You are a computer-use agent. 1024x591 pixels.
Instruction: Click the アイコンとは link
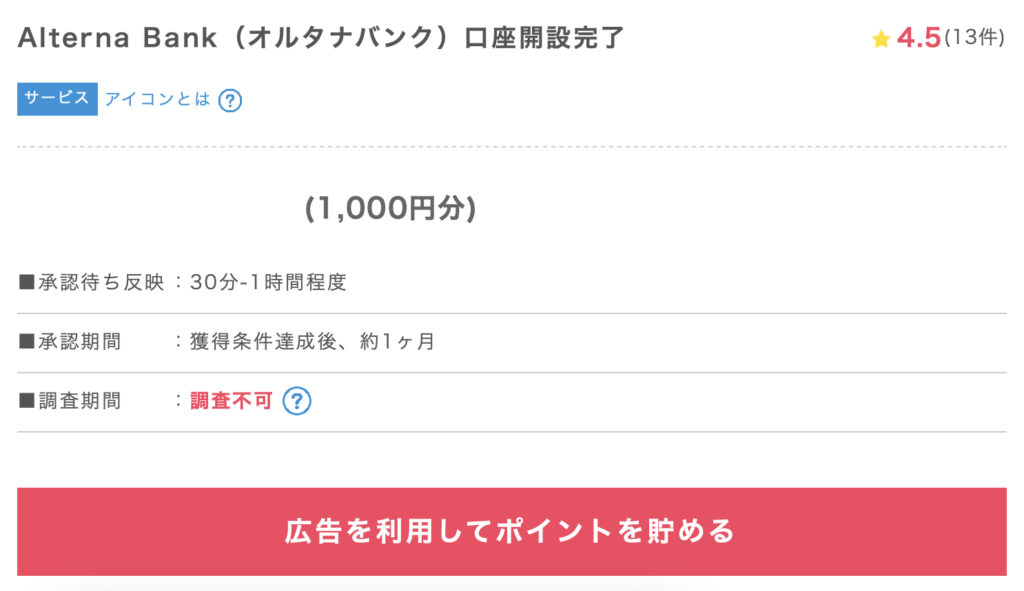[157, 99]
